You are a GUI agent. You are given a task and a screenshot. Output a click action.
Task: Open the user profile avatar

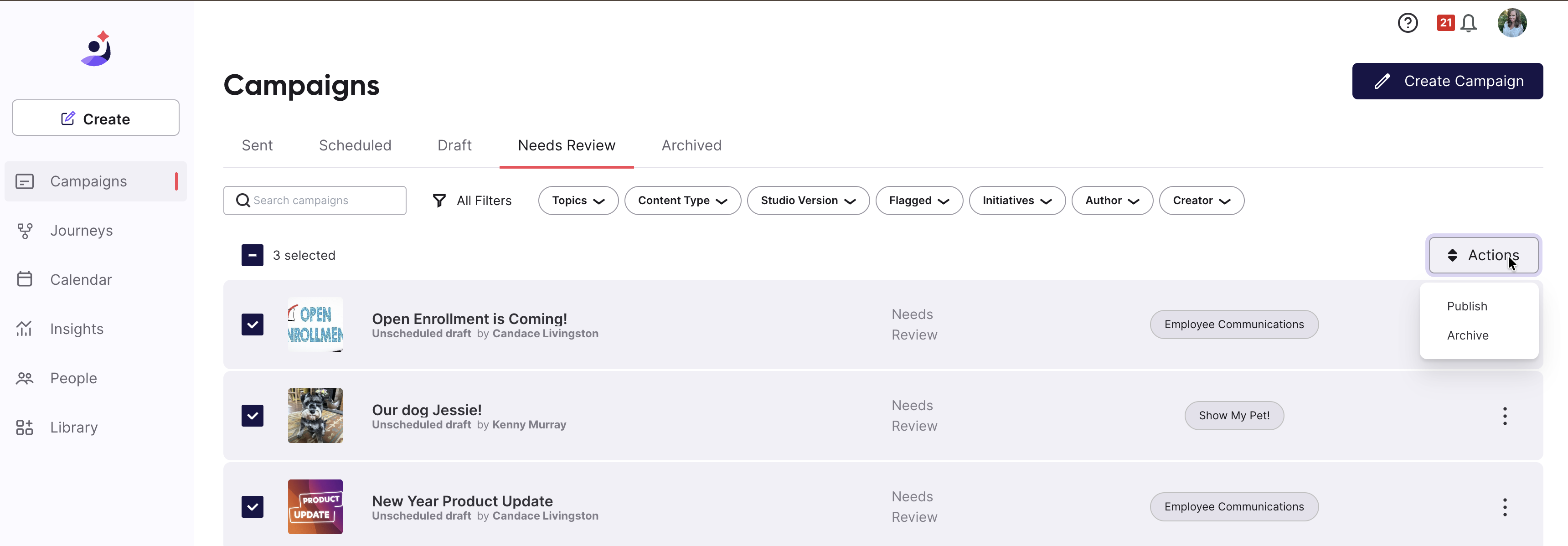(x=1512, y=23)
